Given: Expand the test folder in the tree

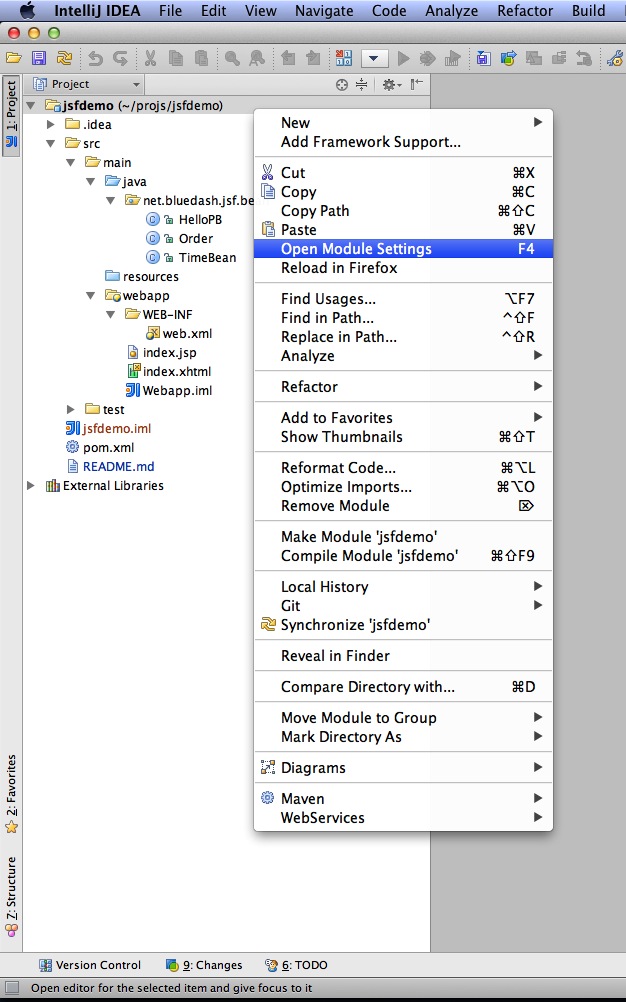Looking at the screenshot, I should tap(71, 409).
